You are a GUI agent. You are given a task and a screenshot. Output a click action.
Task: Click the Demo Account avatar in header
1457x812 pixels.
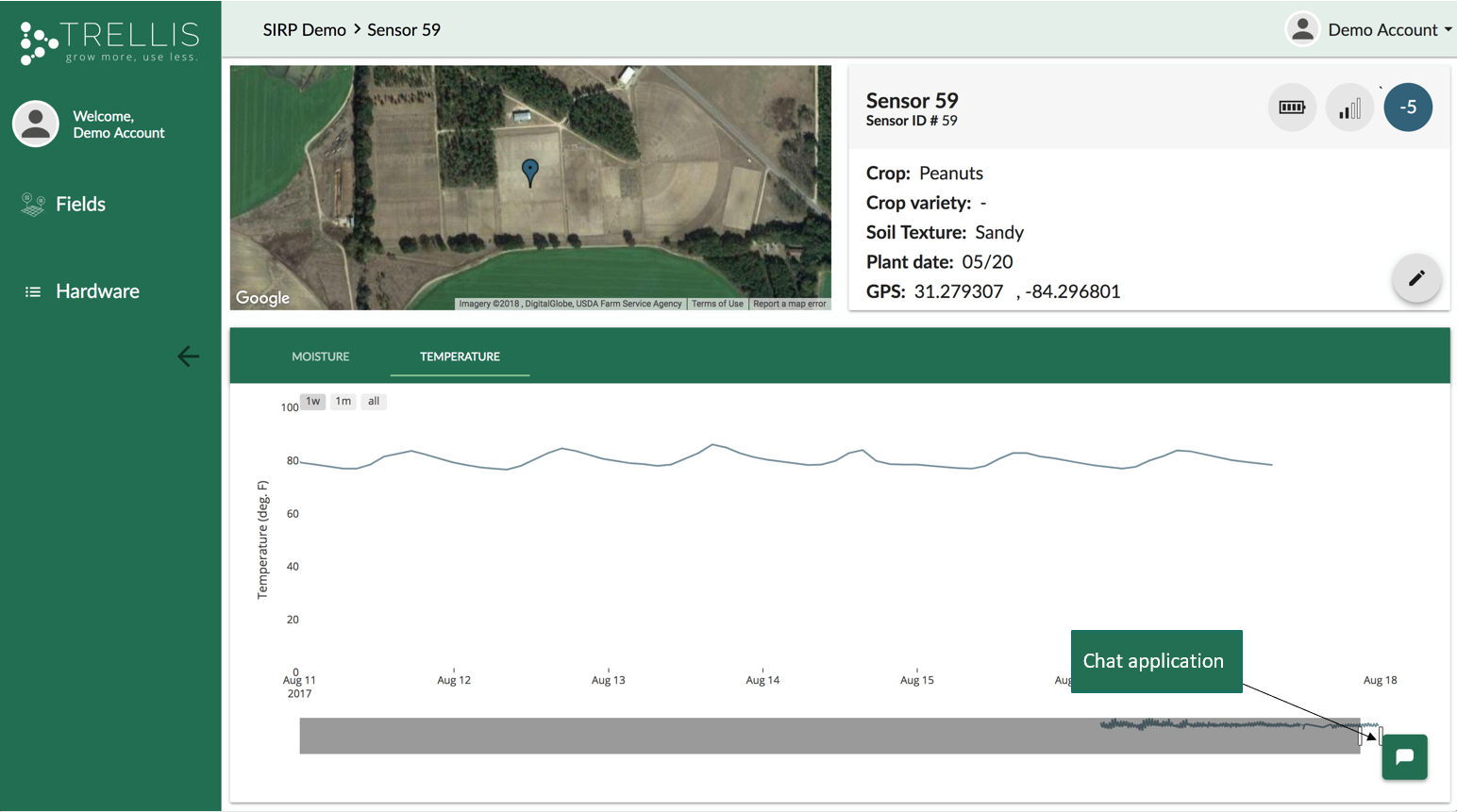(1302, 29)
